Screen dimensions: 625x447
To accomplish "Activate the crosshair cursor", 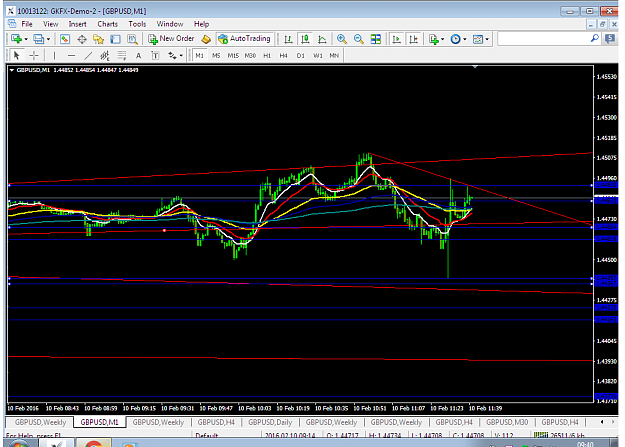I will (x=34, y=56).
